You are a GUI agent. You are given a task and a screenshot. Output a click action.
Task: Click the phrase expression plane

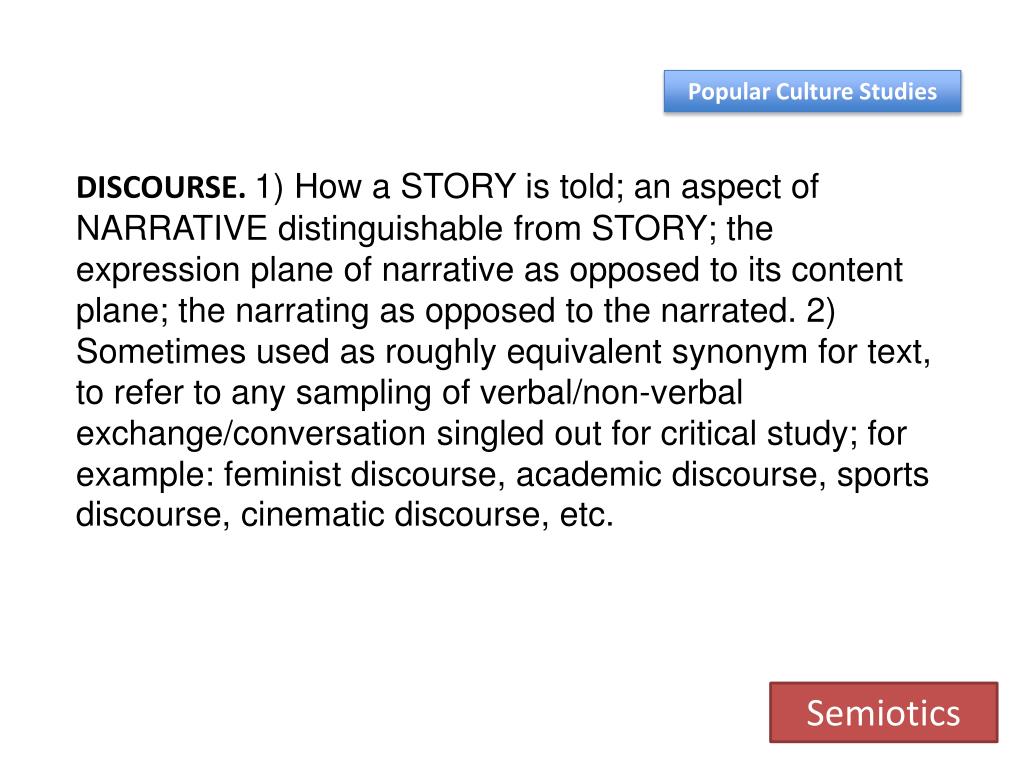[x=206, y=271]
